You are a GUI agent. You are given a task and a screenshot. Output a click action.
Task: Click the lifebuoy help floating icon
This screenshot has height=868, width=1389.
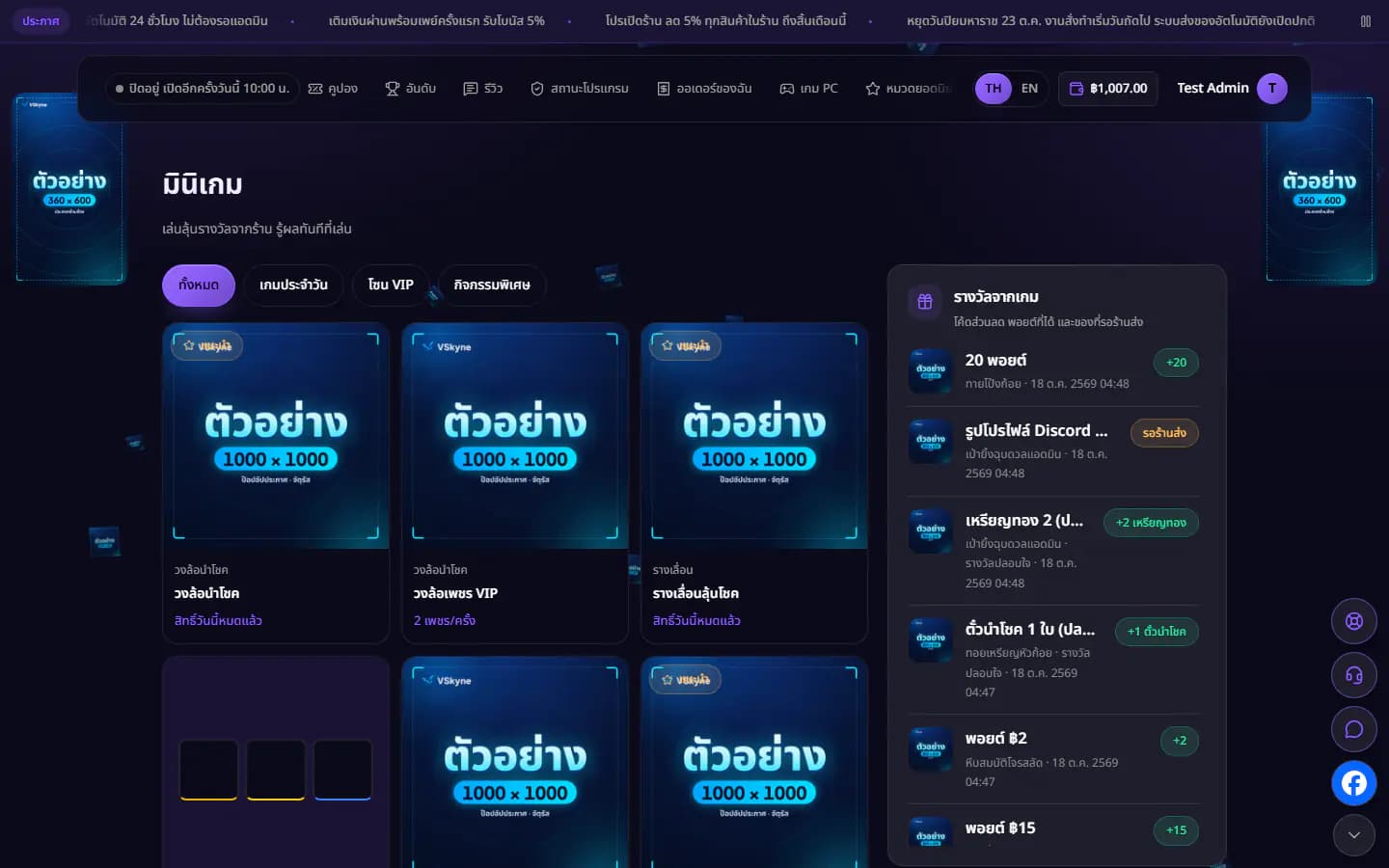coord(1353,621)
